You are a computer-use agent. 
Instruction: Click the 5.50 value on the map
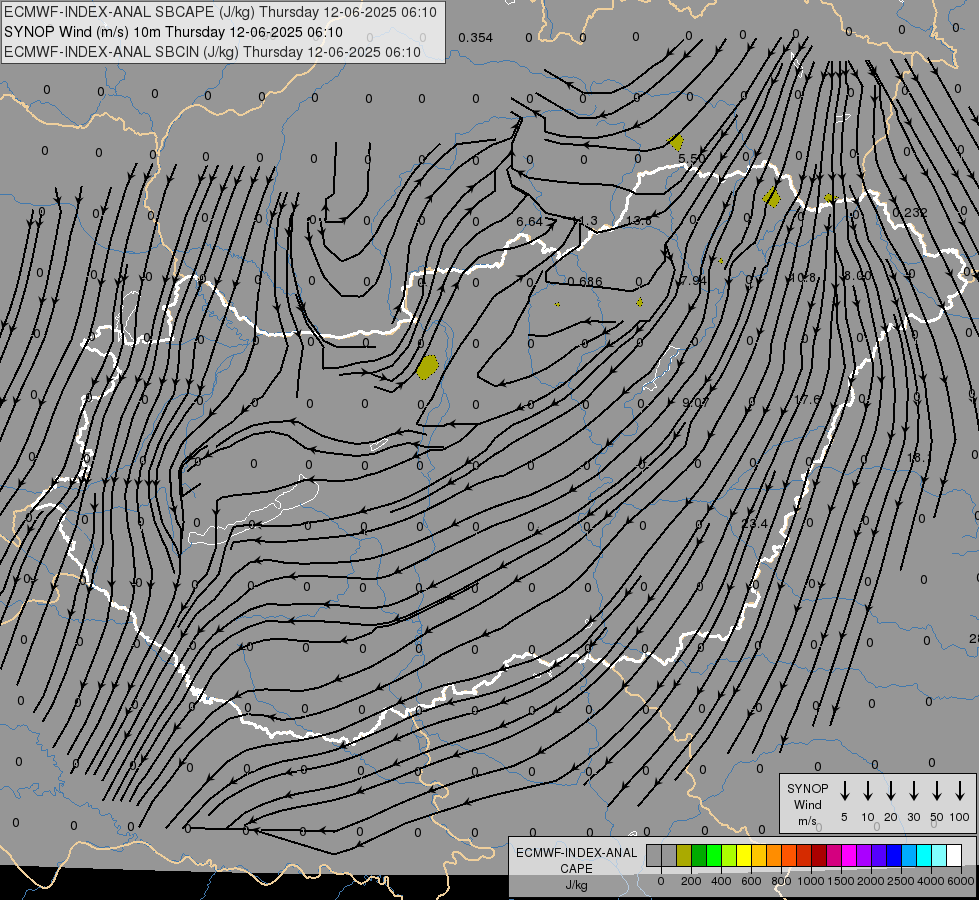(692, 159)
